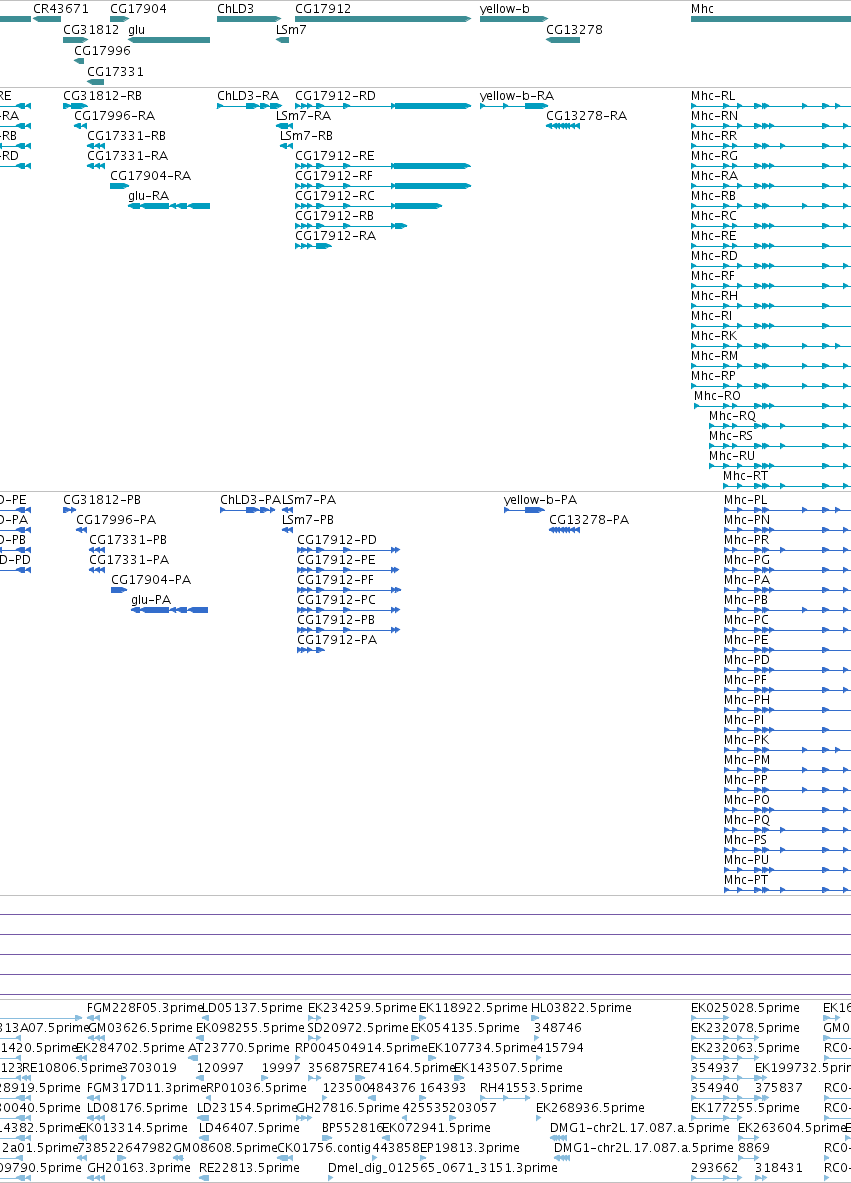Image resolution: width=851 pixels, height=1183 pixels.
Task: Click transcript CG17912-RA label
Action: click(335, 235)
